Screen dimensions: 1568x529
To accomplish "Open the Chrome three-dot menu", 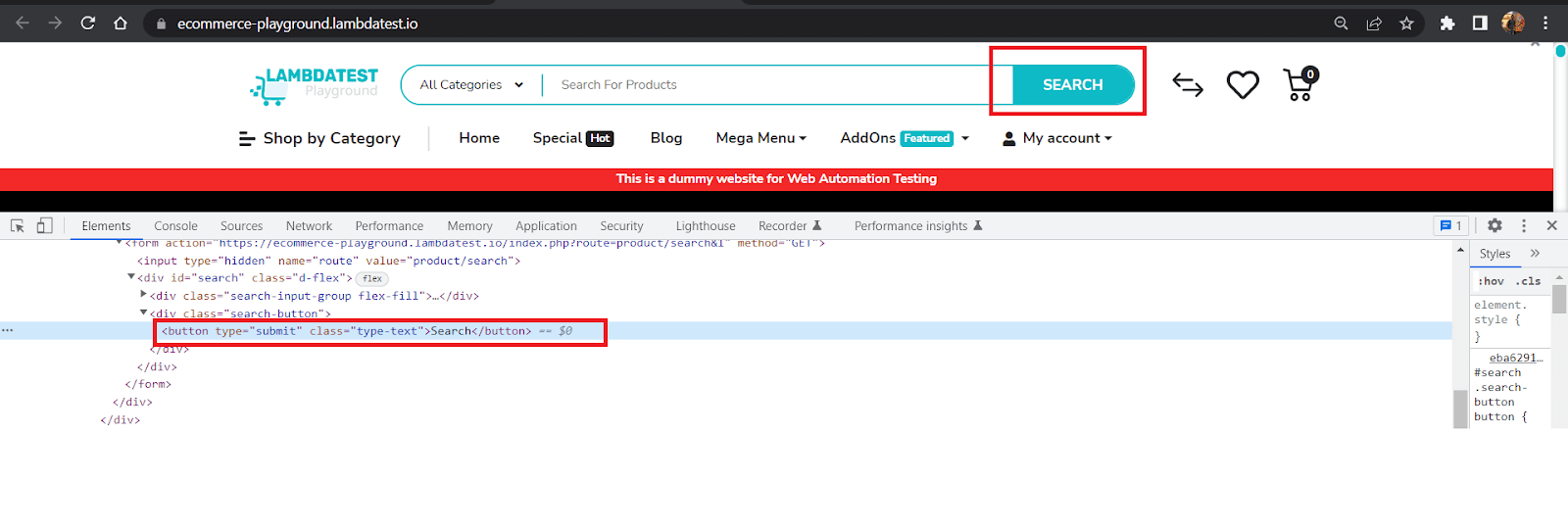I will pyautogui.click(x=1546, y=23).
